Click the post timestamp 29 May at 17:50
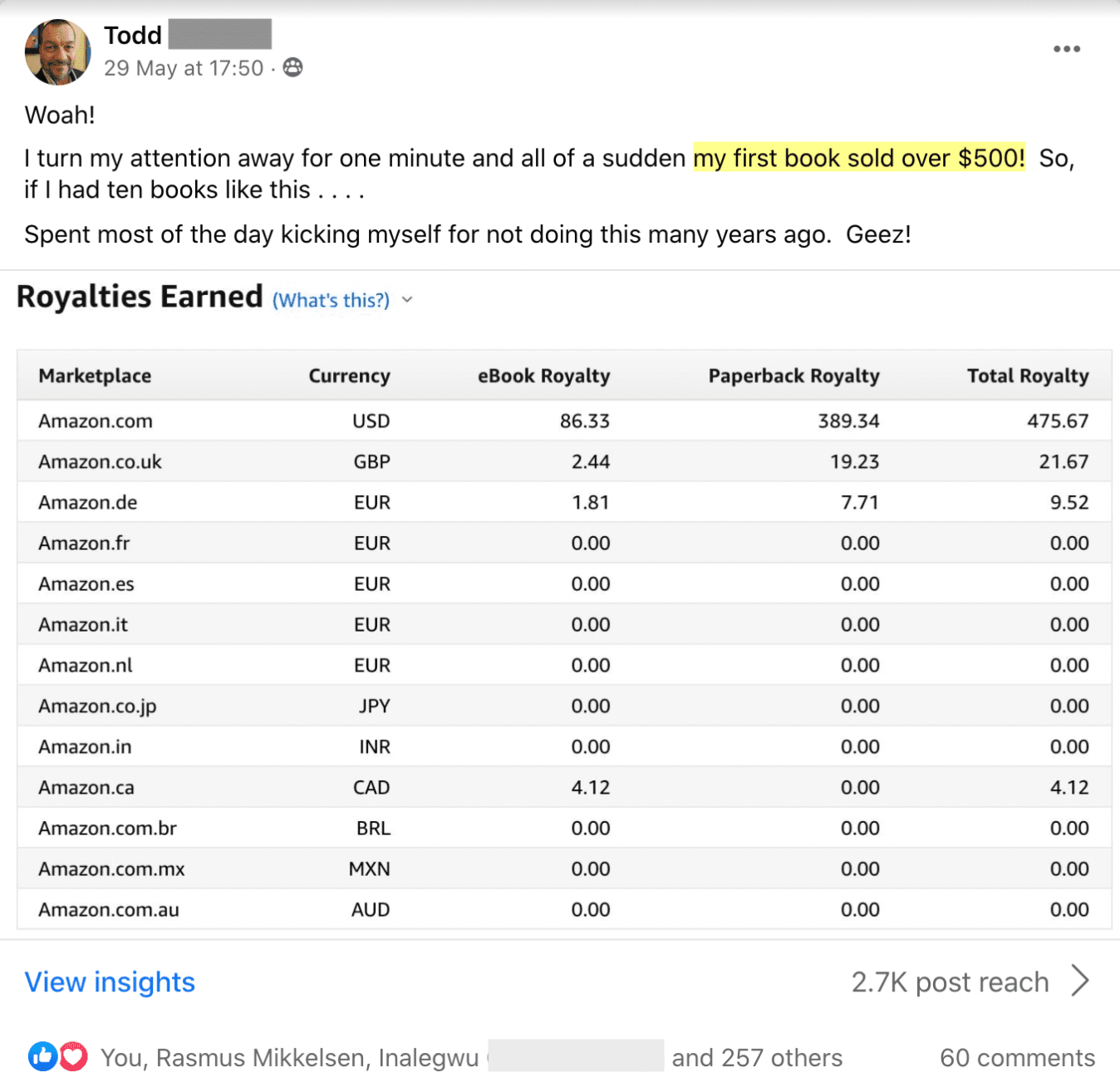Image resolution: width=1120 pixels, height=1087 pixels. (x=184, y=68)
